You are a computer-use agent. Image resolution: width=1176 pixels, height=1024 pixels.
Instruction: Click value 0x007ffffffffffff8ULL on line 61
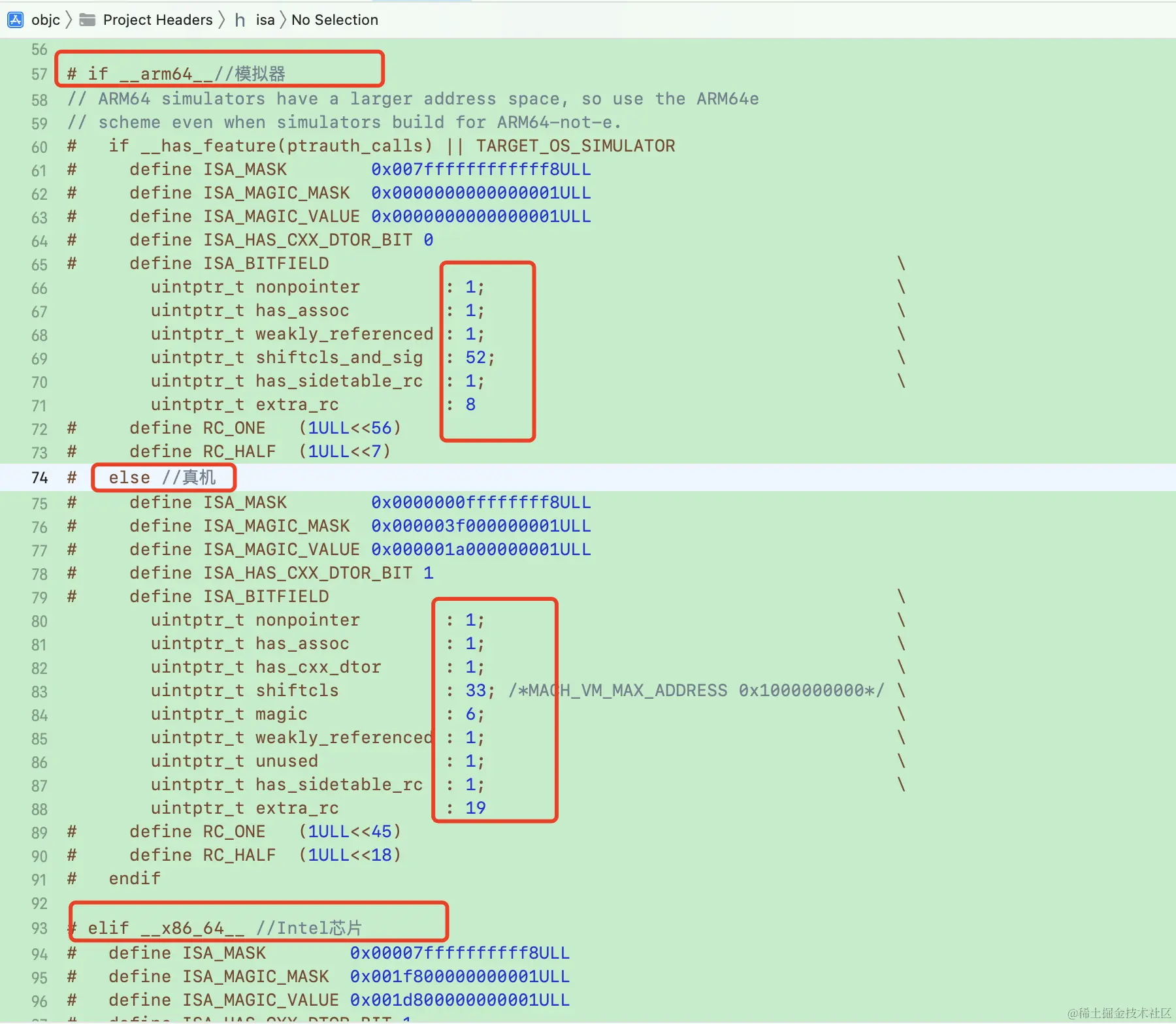coord(481,169)
